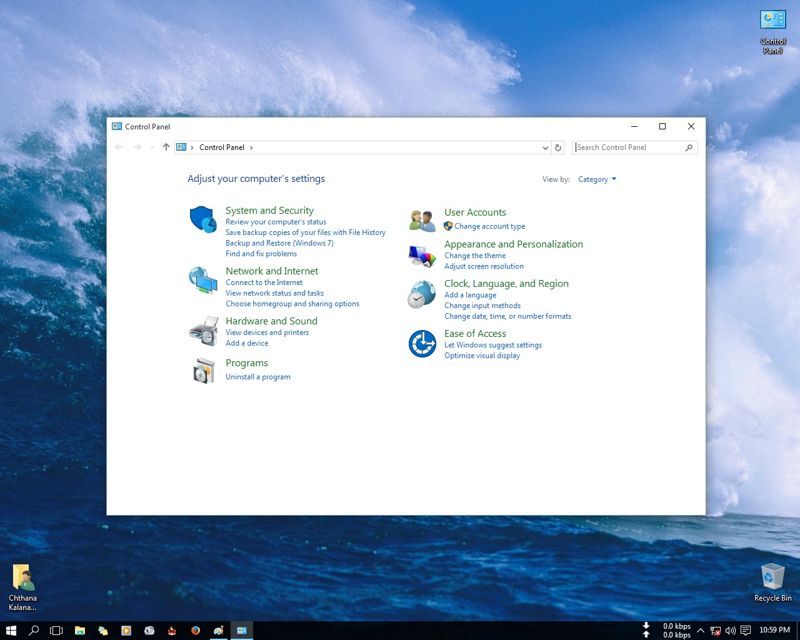Image resolution: width=800 pixels, height=640 pixels.
Task: Click the Control Panel desktop shortcut icon
Action: click(772, 32)
